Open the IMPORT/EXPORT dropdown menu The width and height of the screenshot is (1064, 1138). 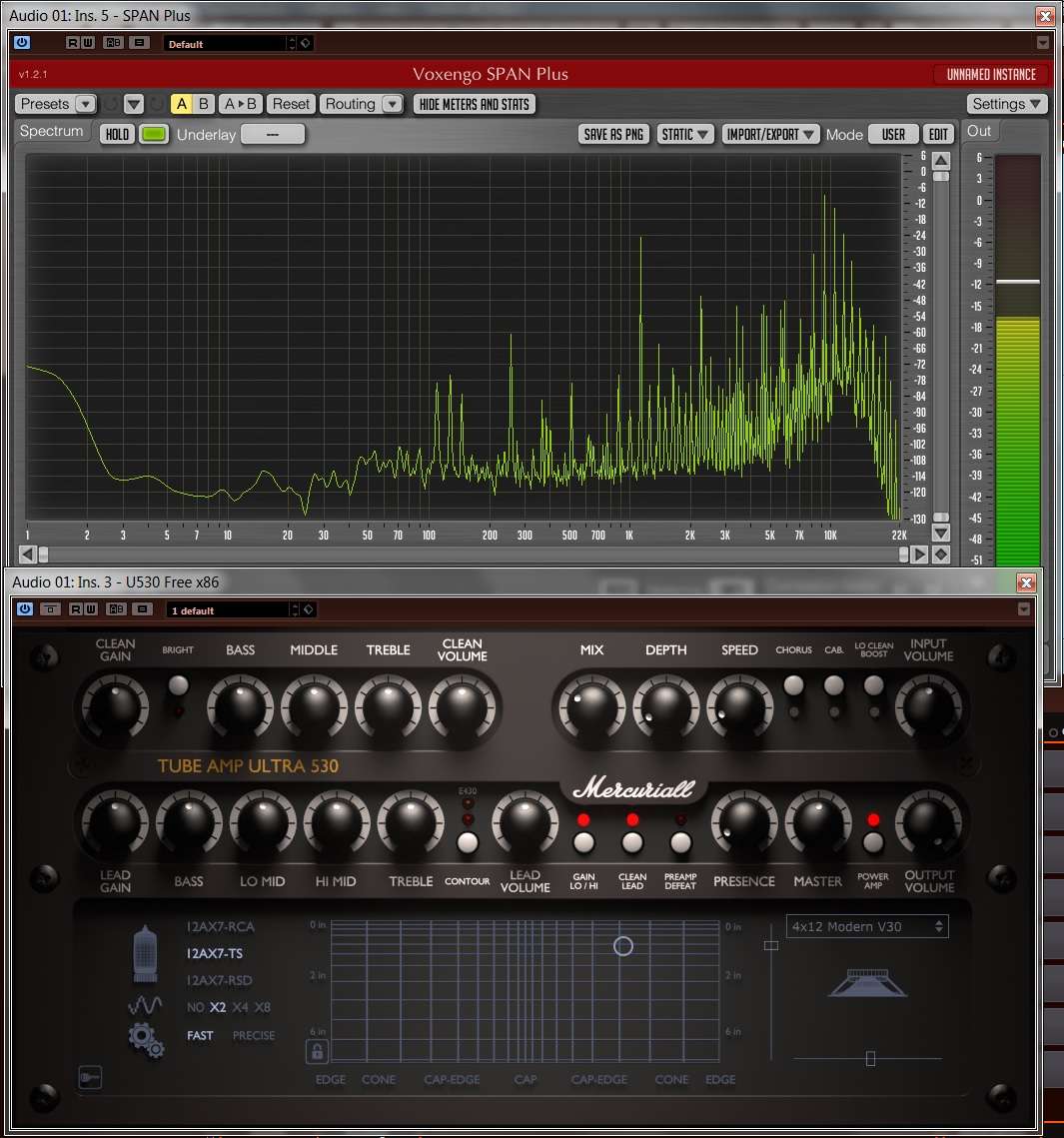[x=770, y=135]
